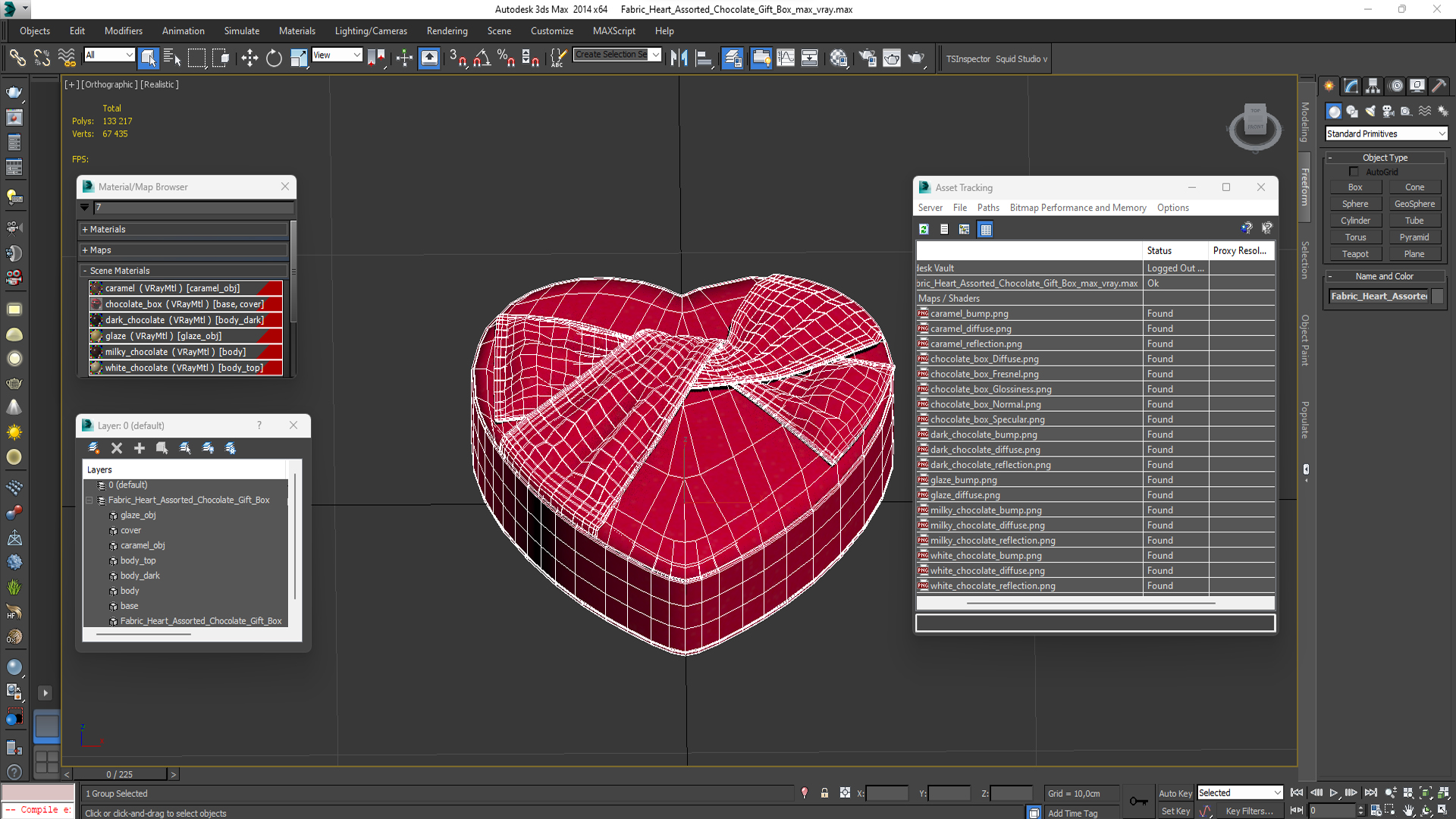The image size is (1456, 819).
Task: Open the Modifiers menu
Action: click(124, 31)
